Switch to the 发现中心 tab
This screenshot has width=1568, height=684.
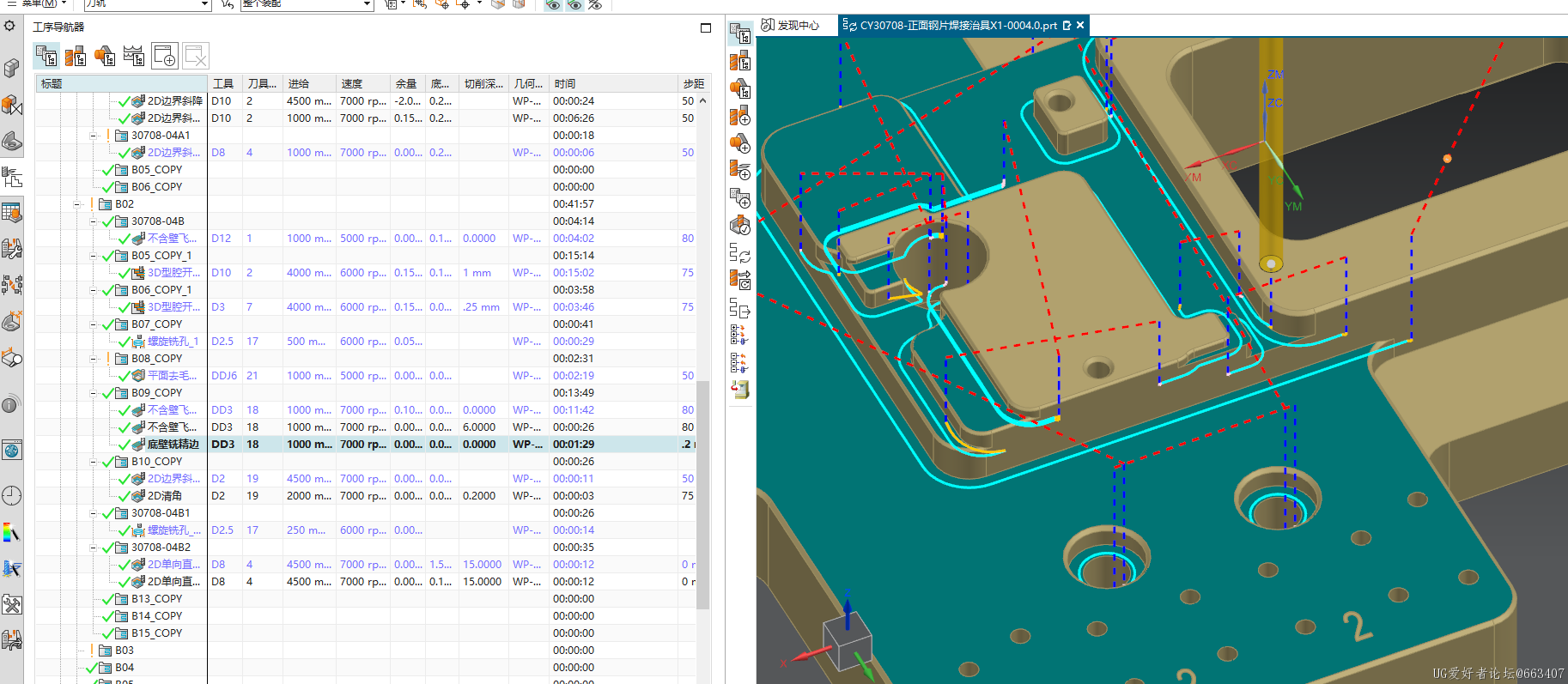pyautogui.click(x=791, y=26)
